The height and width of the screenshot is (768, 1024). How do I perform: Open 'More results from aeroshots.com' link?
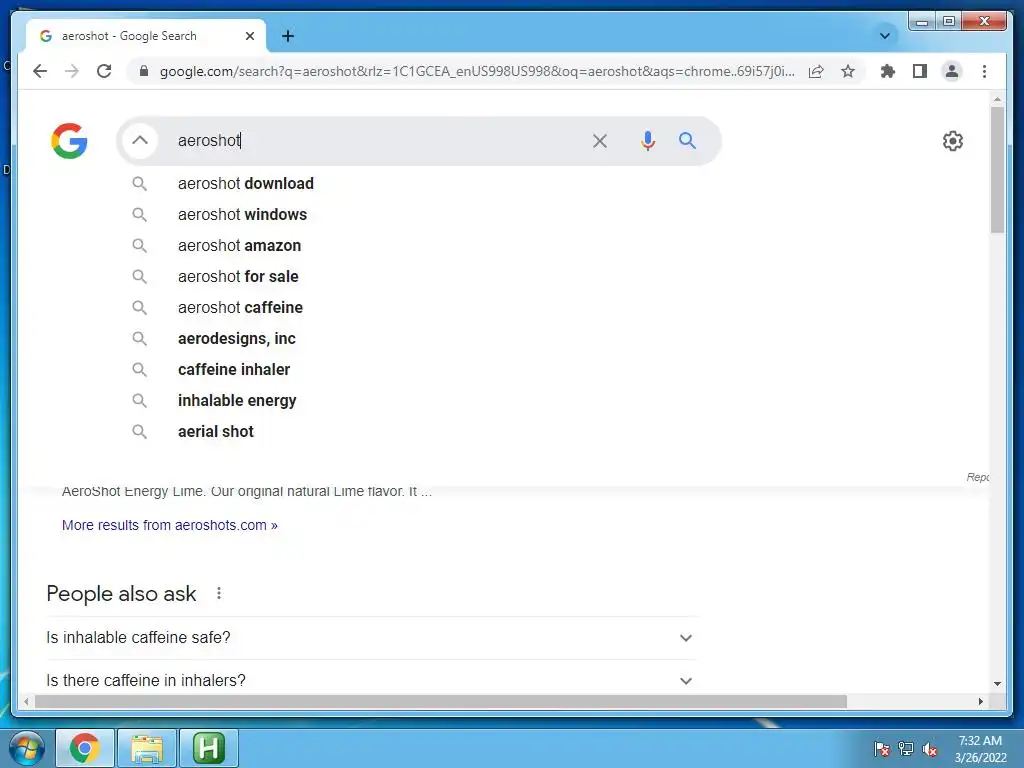(170, 525)
